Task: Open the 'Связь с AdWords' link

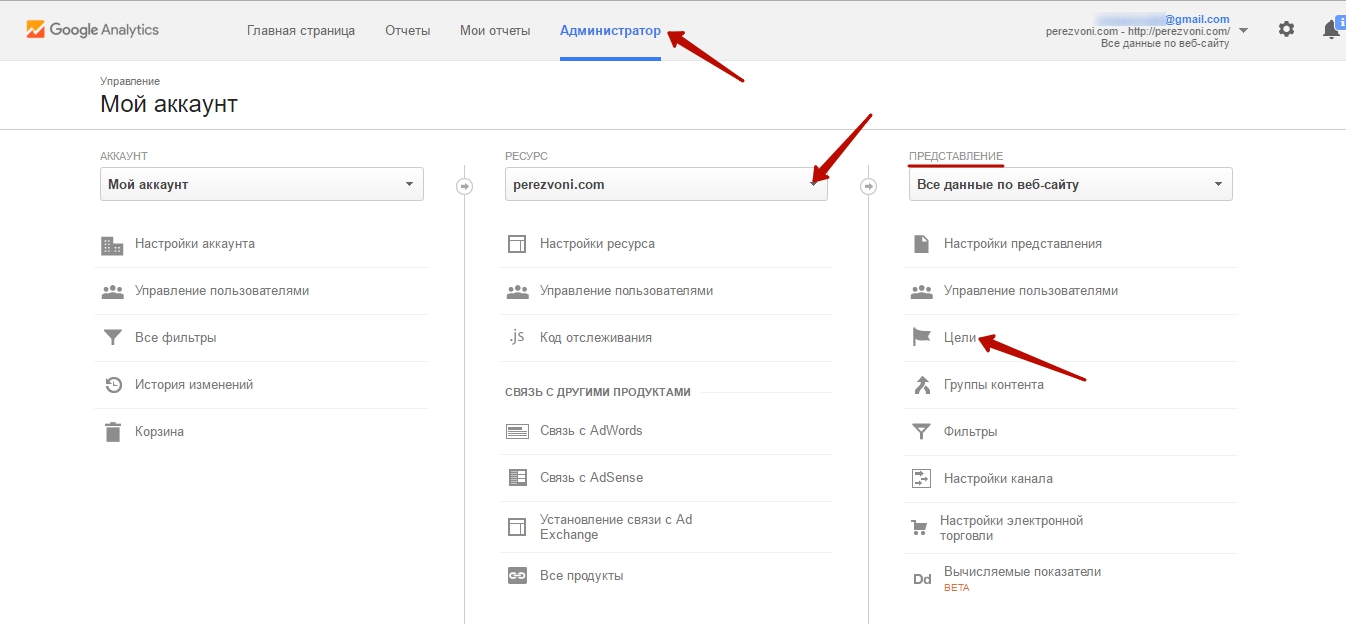Action: coord(590,431)
